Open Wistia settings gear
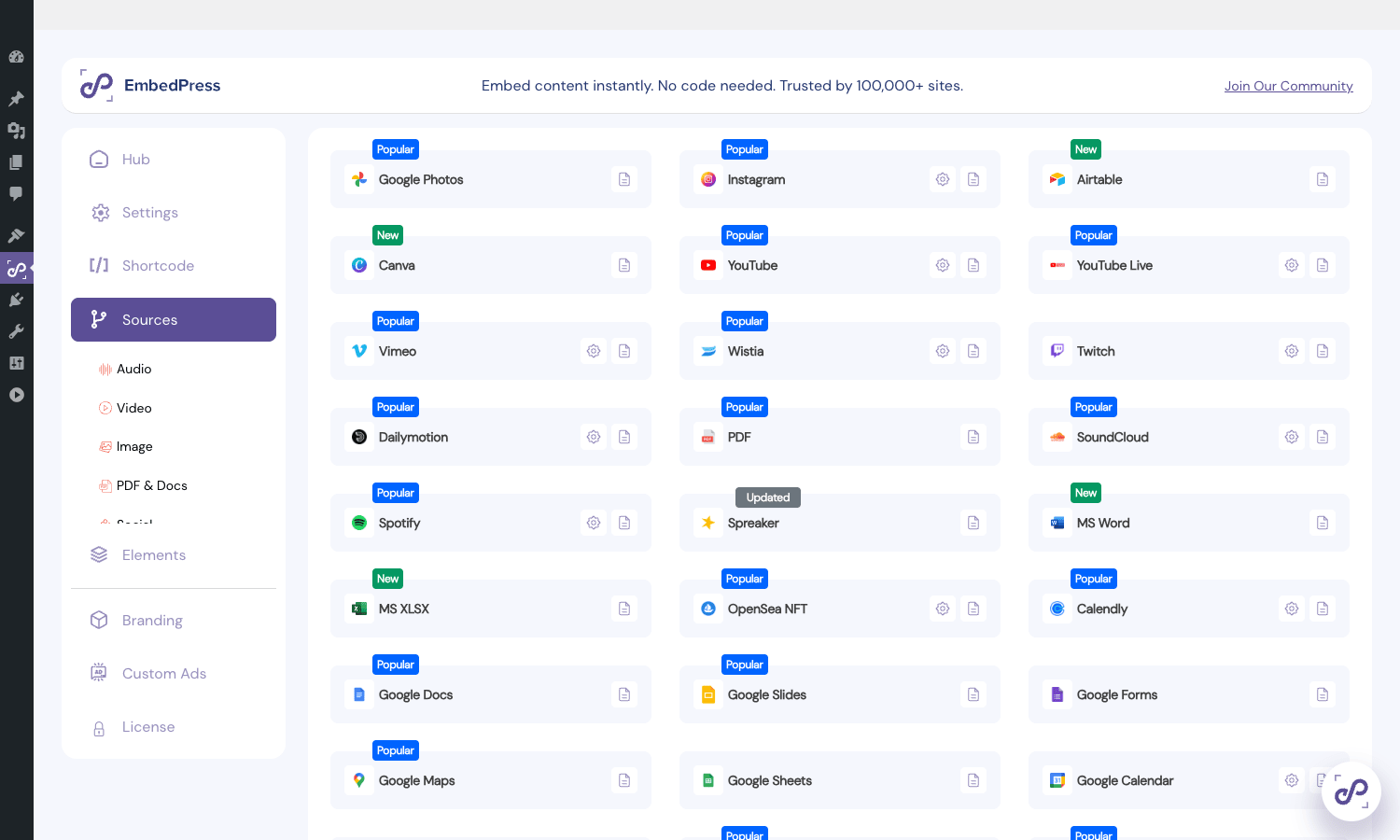 click(943, 351)
